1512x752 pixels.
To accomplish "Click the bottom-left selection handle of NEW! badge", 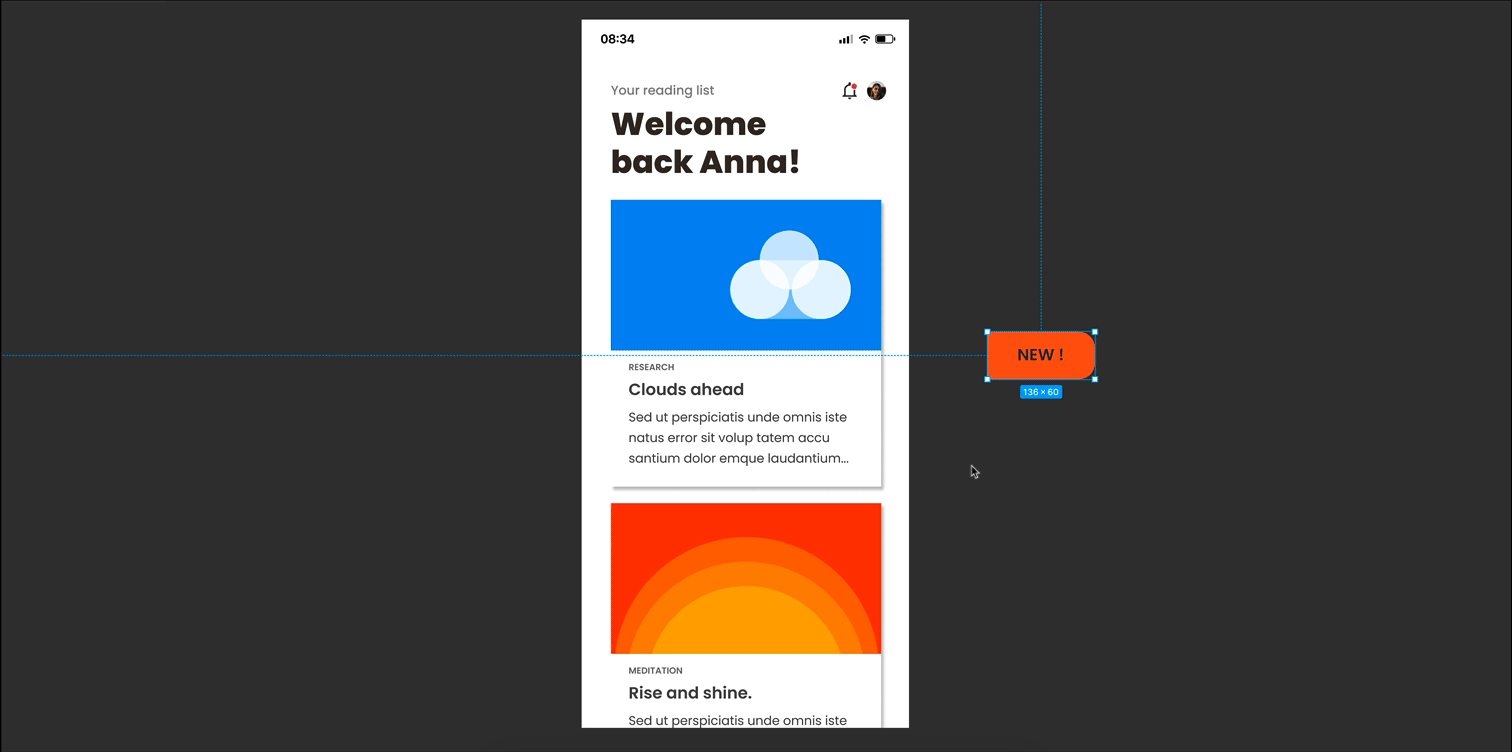I will tap(988, 379).
